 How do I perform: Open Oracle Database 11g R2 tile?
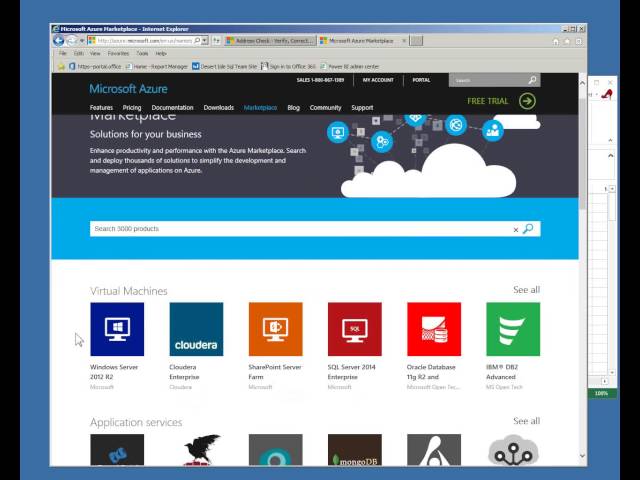pos(434,329)
